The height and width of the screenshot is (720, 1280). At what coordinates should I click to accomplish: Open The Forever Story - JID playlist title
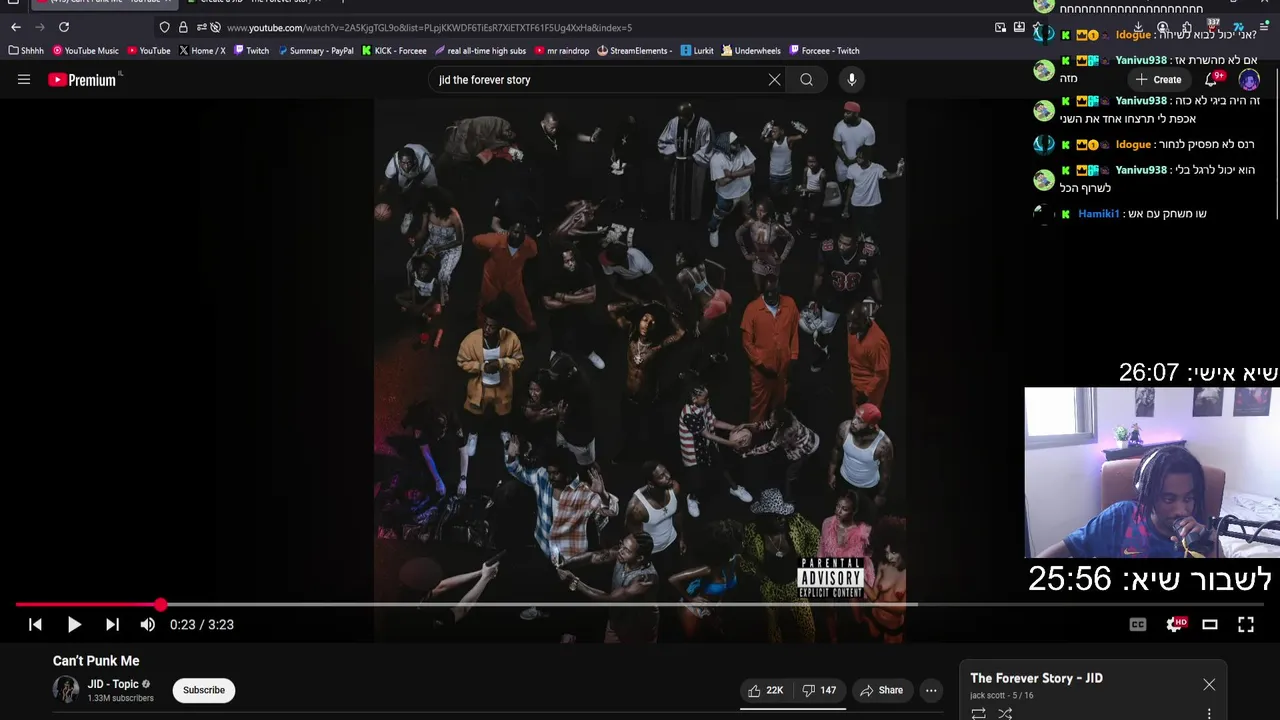pos(1036,678)
